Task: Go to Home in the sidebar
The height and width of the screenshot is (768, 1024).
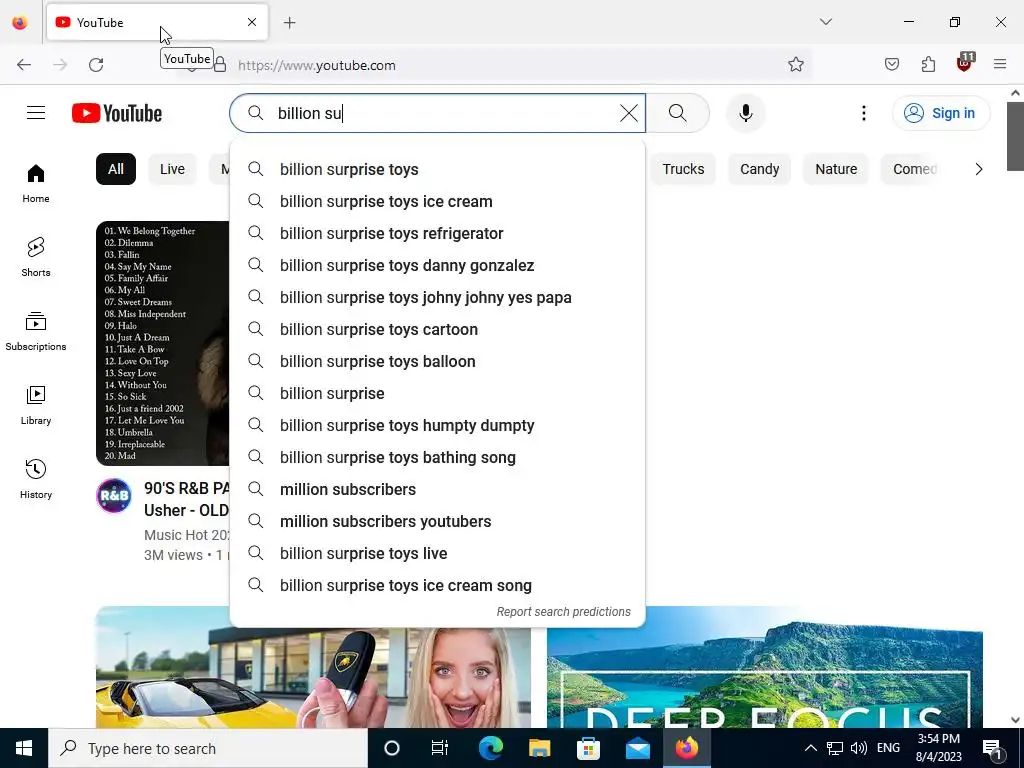Action: pos(36,184)
